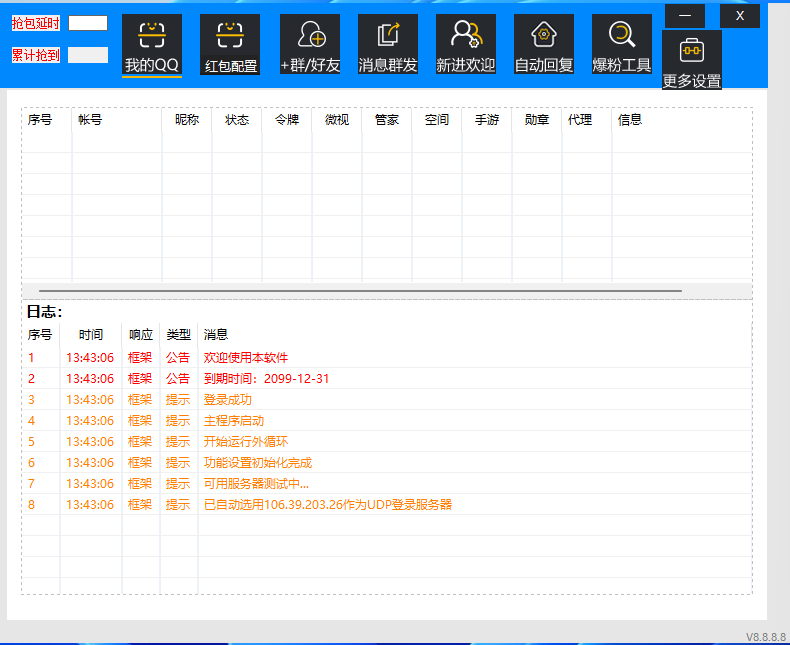
Task: Select the 管家 column header
Action: [387, 120]
